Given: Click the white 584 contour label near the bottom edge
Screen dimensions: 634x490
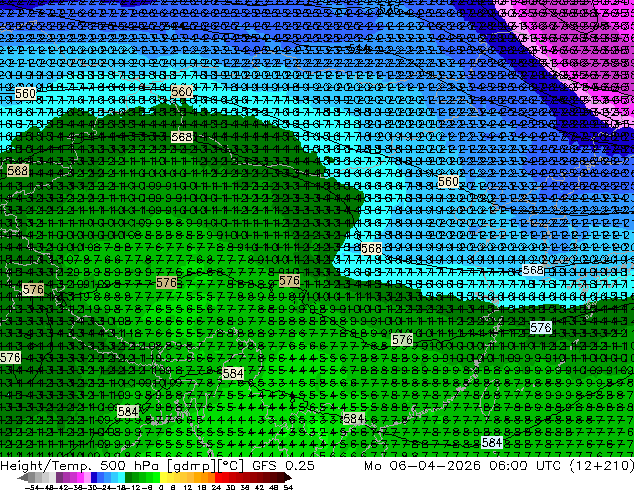Looking at the screenshot, I should point(492,443).
